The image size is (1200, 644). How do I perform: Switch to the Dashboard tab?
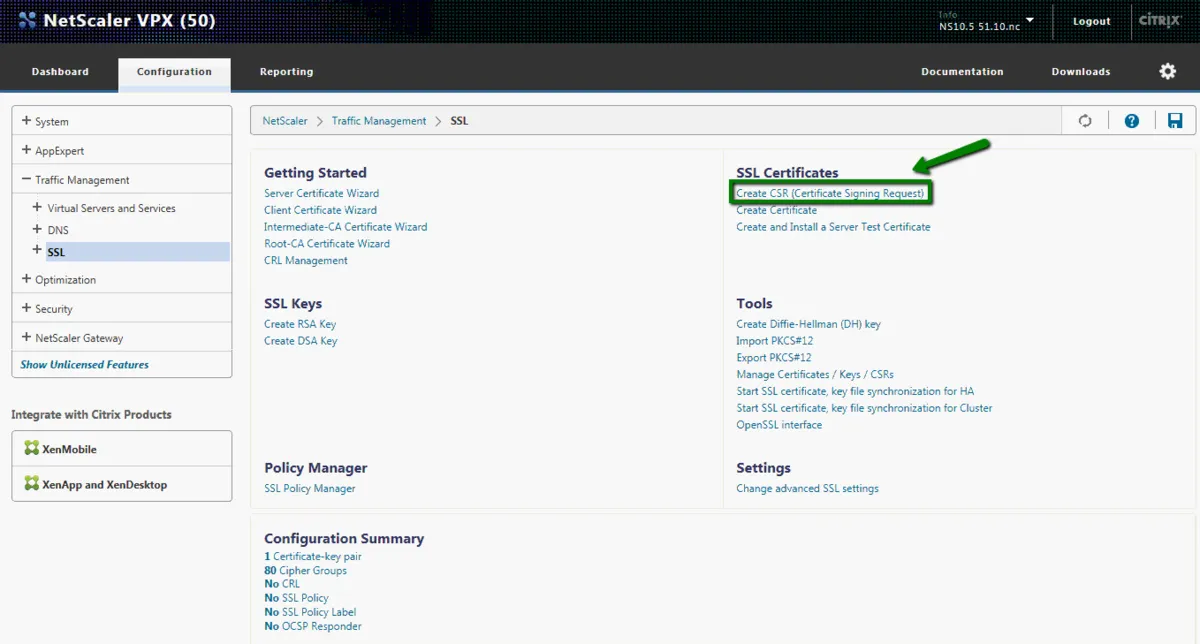pos(60,72)
